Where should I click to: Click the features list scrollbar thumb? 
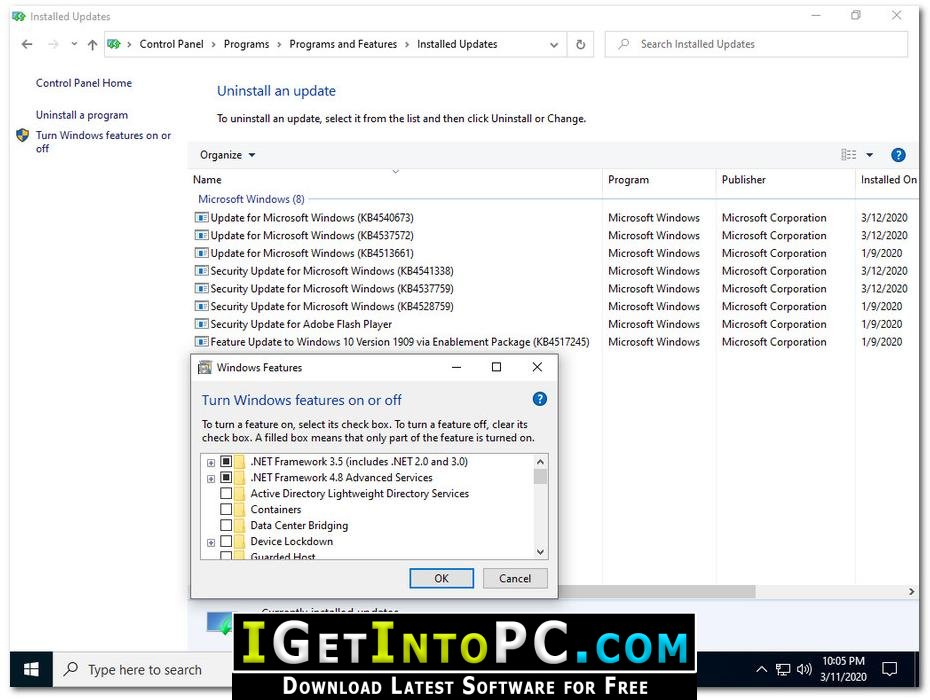pos(540,476)
